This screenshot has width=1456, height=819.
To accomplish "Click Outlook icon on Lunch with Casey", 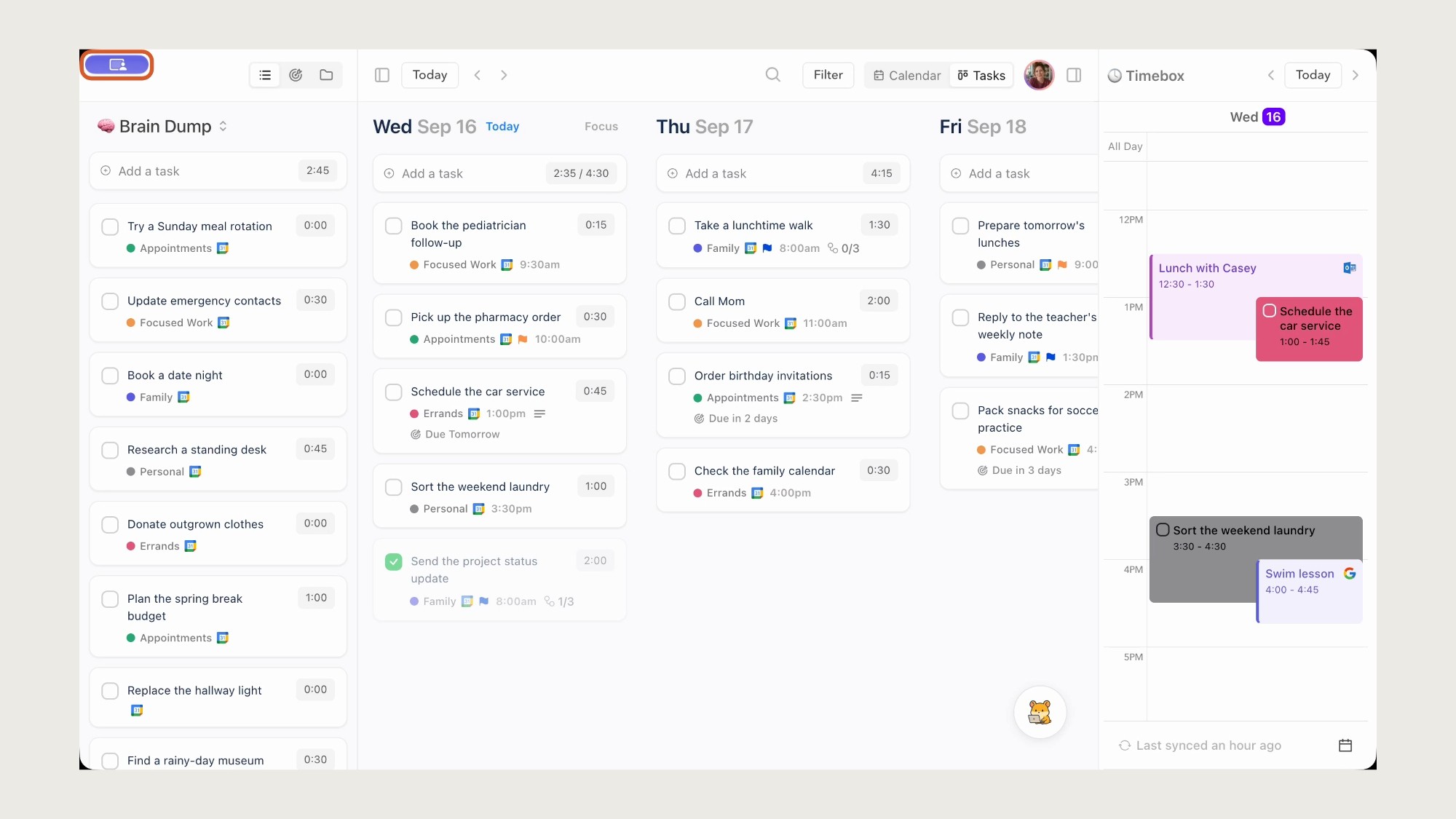I will (x=1349, y=268).
